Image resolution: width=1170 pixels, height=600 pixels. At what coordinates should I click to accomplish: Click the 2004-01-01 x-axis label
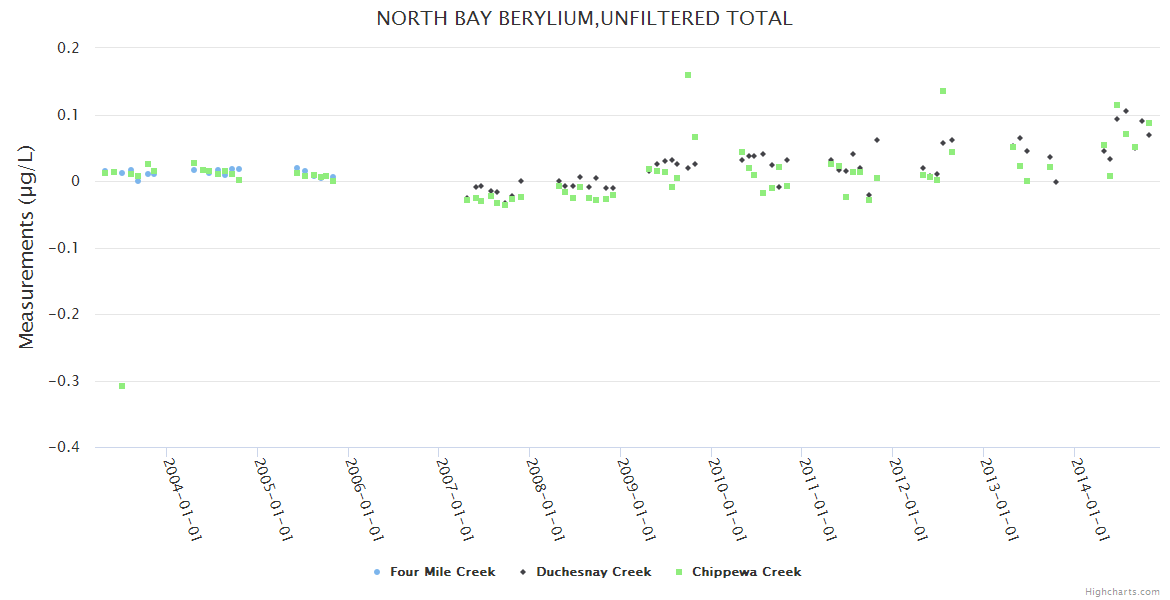182,498
